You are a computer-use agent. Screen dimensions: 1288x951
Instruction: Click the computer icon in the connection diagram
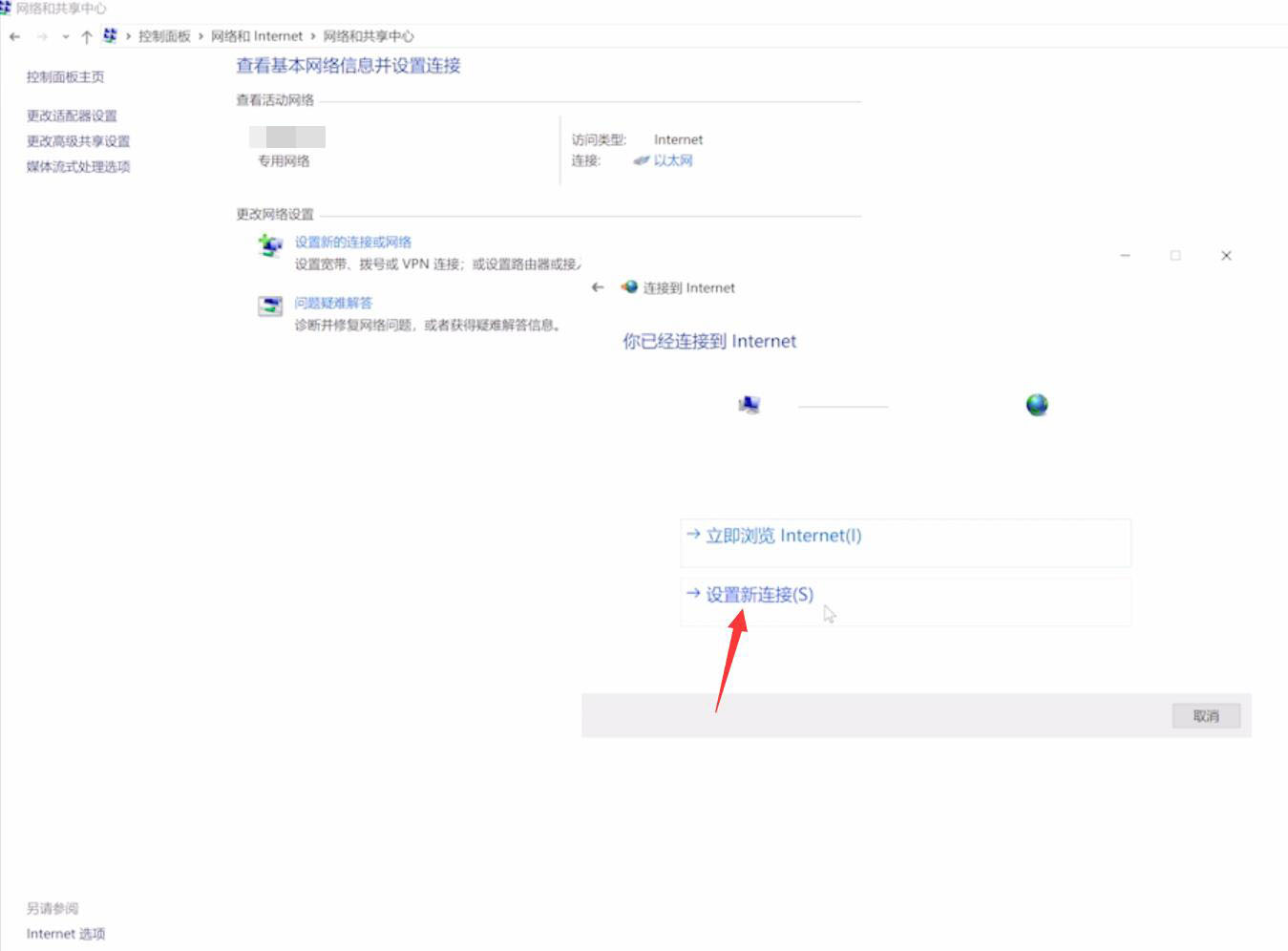750,406
